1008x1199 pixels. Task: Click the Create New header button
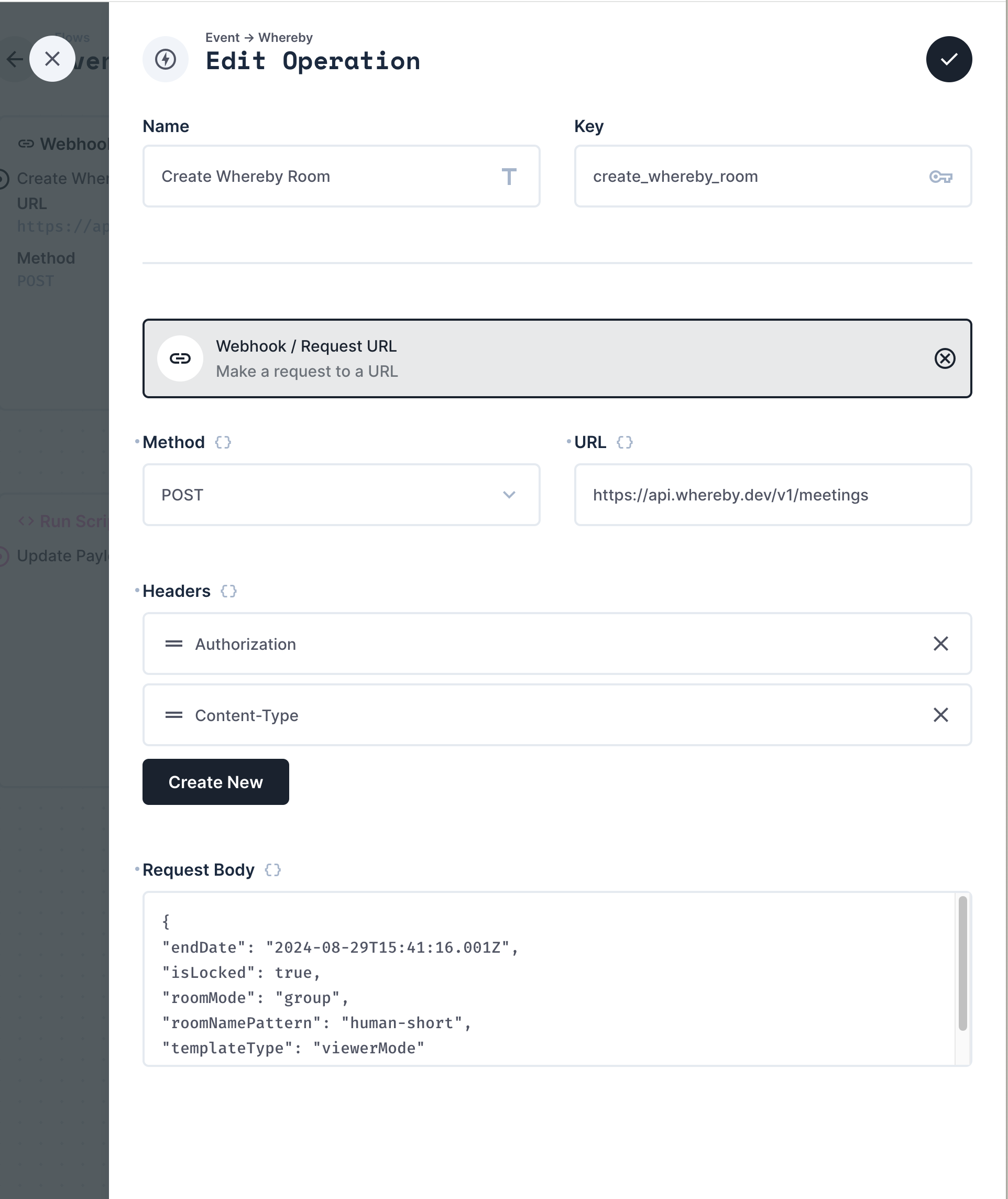coord(215,782)
